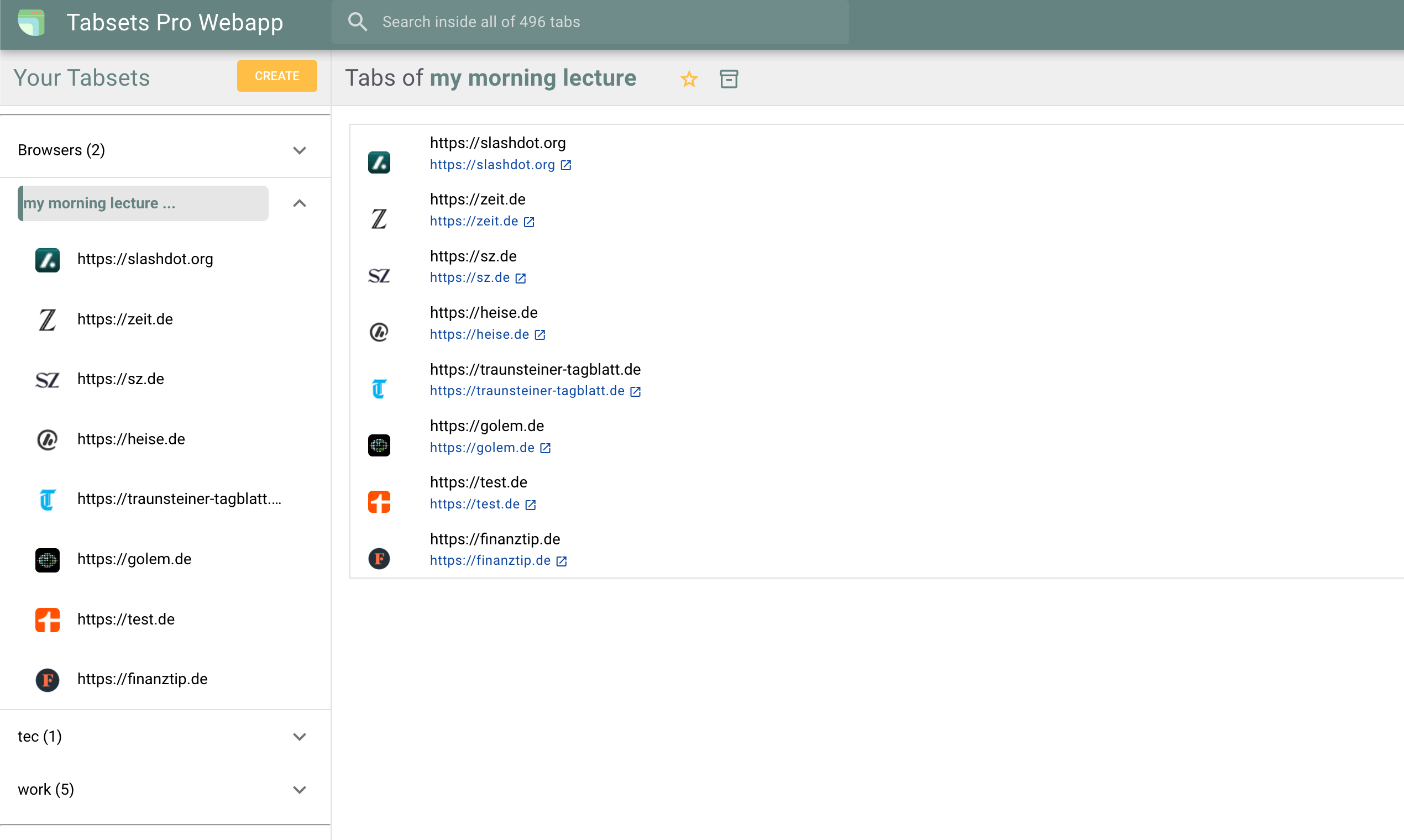This screenshot has width=1404, height=840.
Task: Click heise favicon in sidebar
Action: coord(48,440)
